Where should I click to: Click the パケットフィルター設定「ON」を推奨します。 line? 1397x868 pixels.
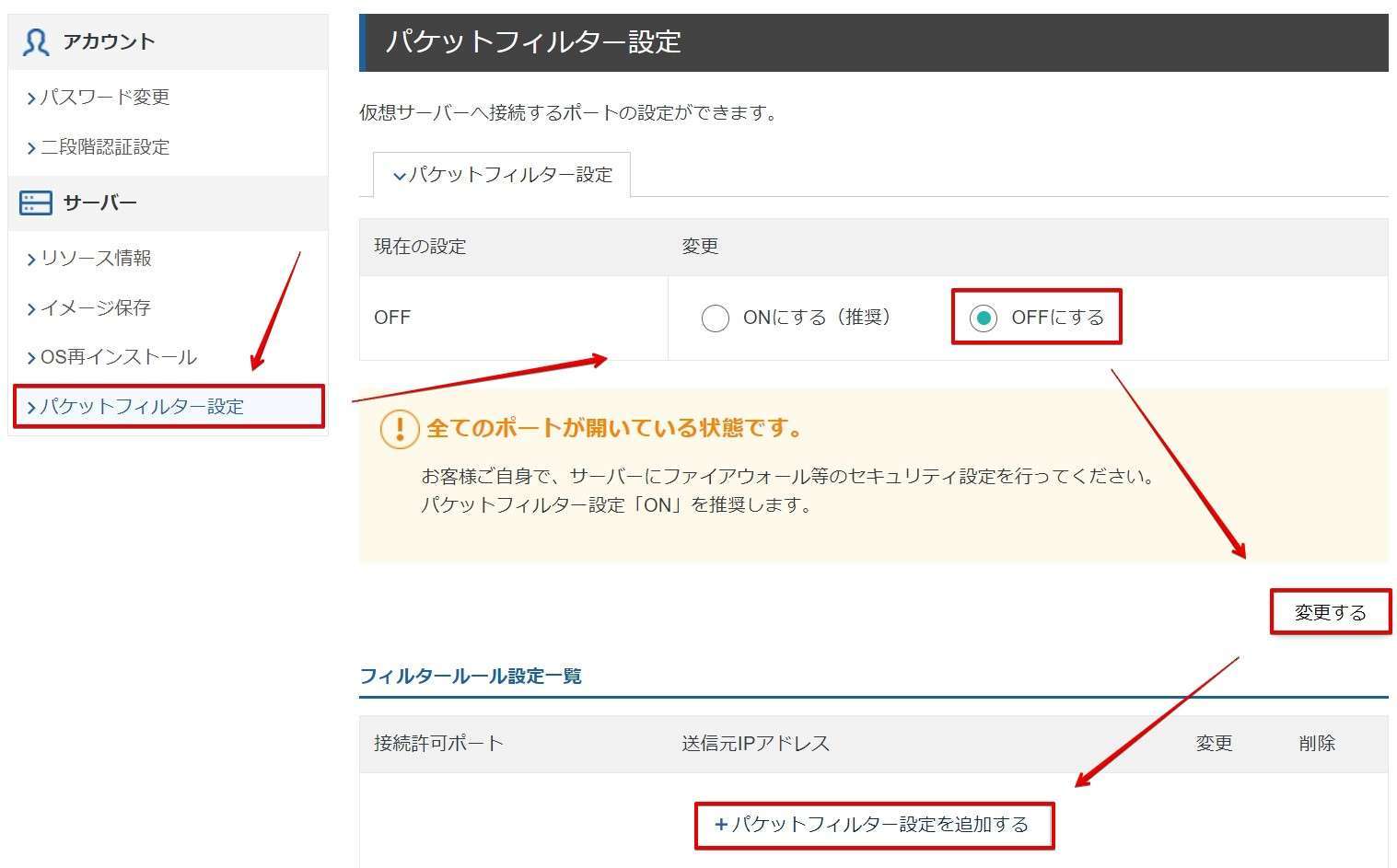[618, 505]
